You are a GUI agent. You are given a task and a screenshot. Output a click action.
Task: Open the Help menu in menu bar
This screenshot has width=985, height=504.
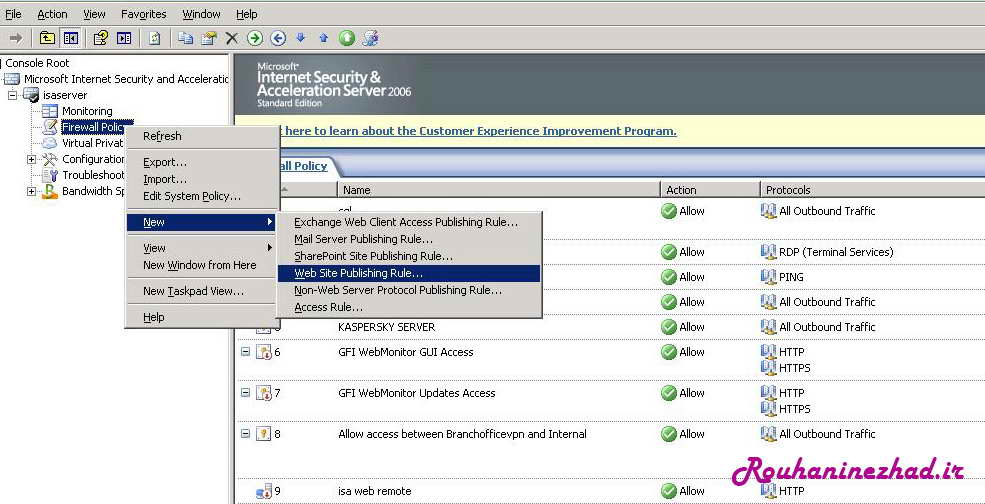point(246,14)
